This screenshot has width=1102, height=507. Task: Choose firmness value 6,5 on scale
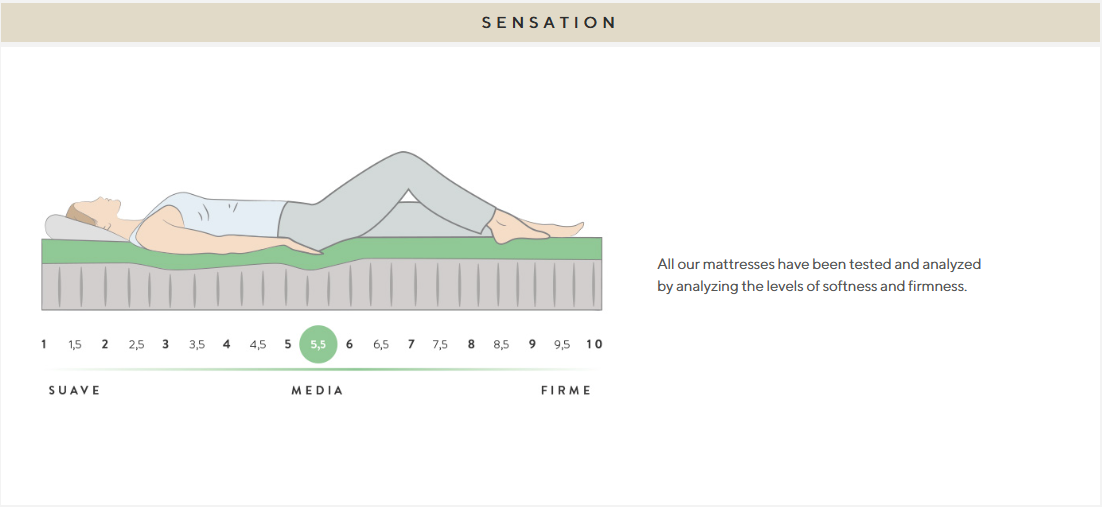[381, 344]
